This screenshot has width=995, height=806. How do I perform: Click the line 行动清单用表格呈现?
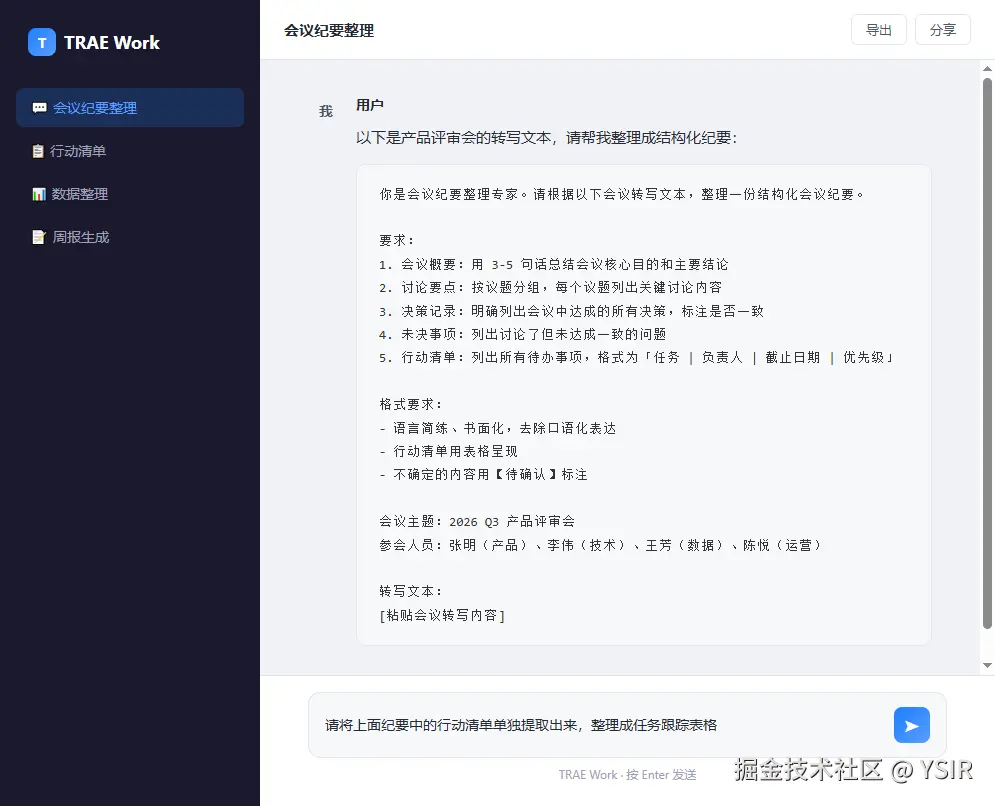(x=449, y=451)
